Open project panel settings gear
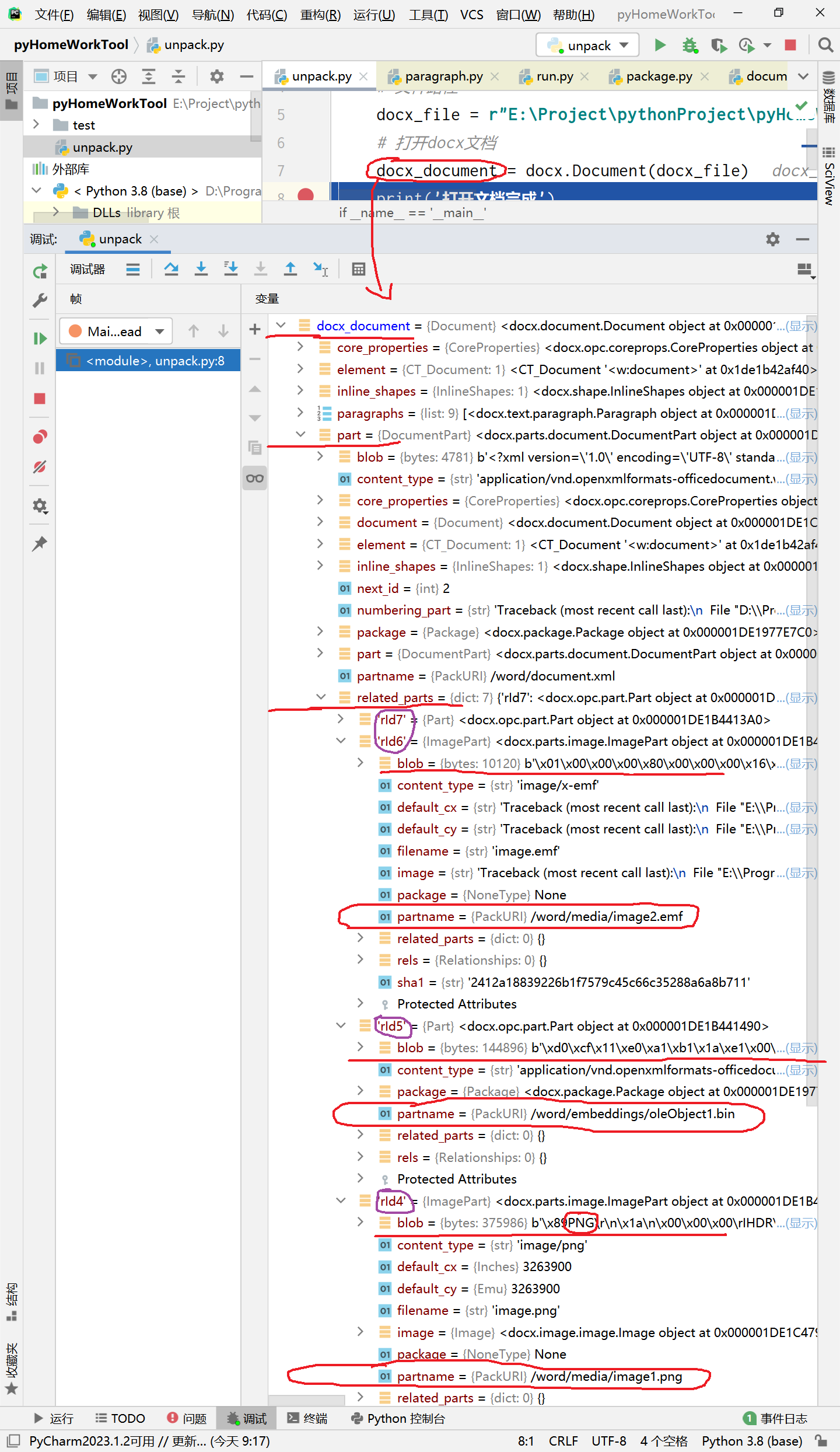The height and width of the screenshot is (1452, 840). point(217,76)
